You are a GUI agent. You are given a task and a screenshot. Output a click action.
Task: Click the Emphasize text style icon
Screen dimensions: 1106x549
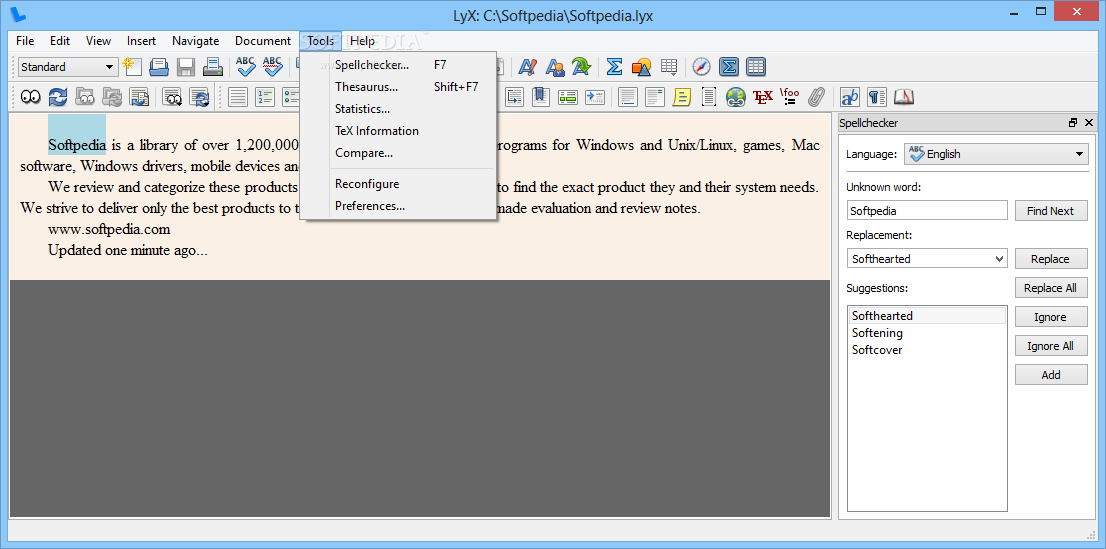[528, 67]
